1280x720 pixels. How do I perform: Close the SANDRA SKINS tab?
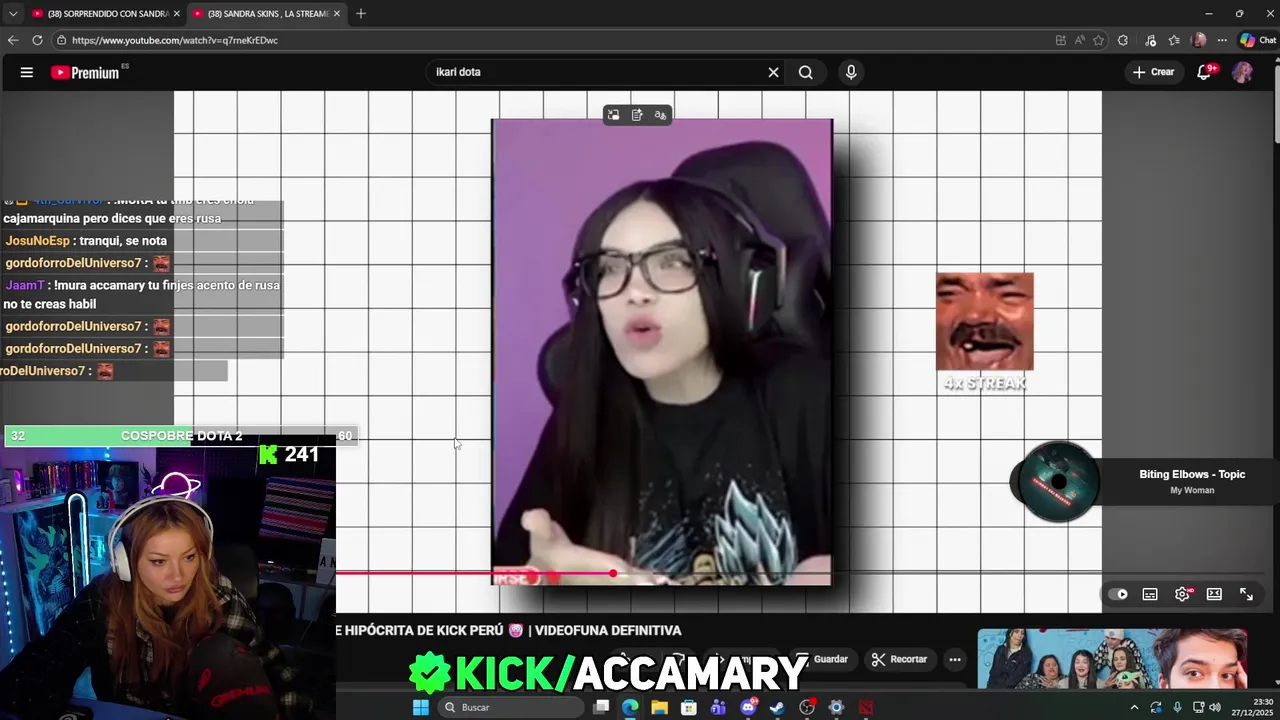pyautogui.click(x=337, y=14)
